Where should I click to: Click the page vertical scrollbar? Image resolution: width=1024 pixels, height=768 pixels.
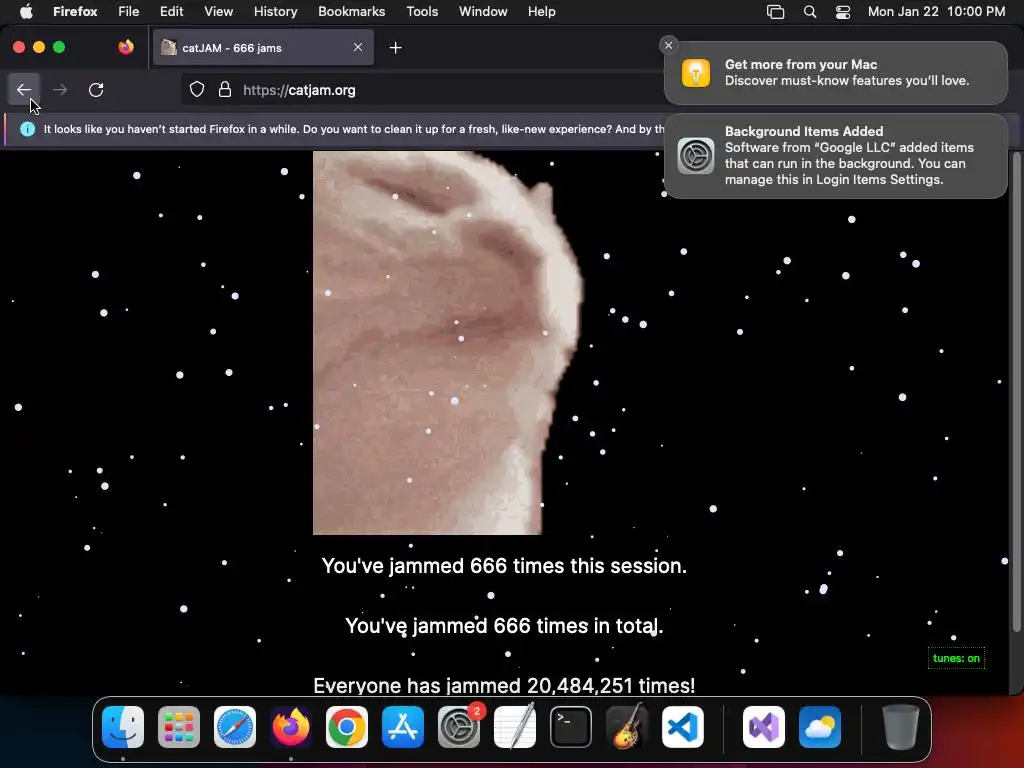click(1016, 392)
